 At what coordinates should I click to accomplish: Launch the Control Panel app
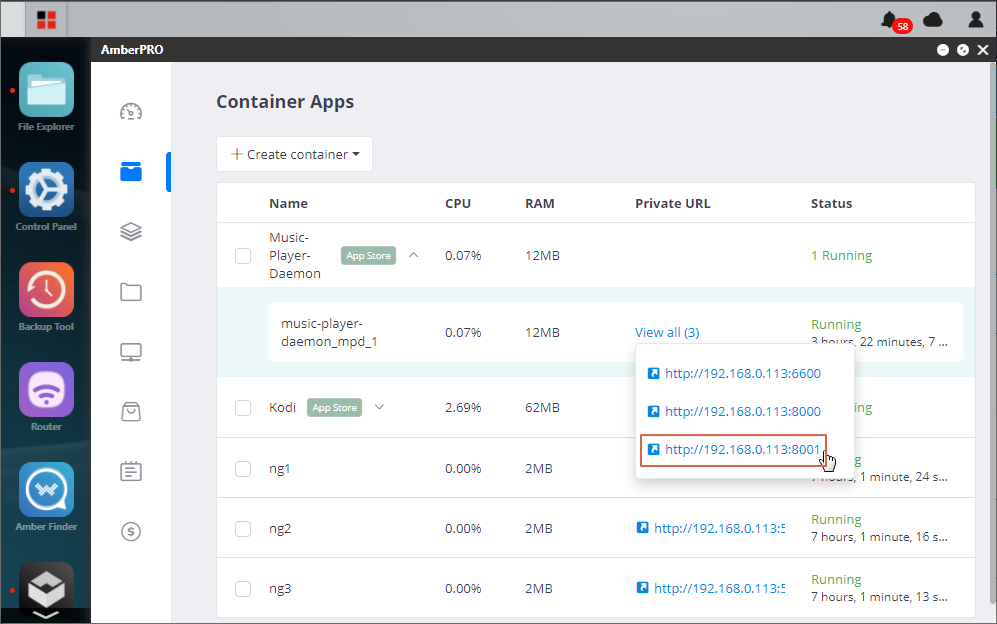[x=46, y=190]
